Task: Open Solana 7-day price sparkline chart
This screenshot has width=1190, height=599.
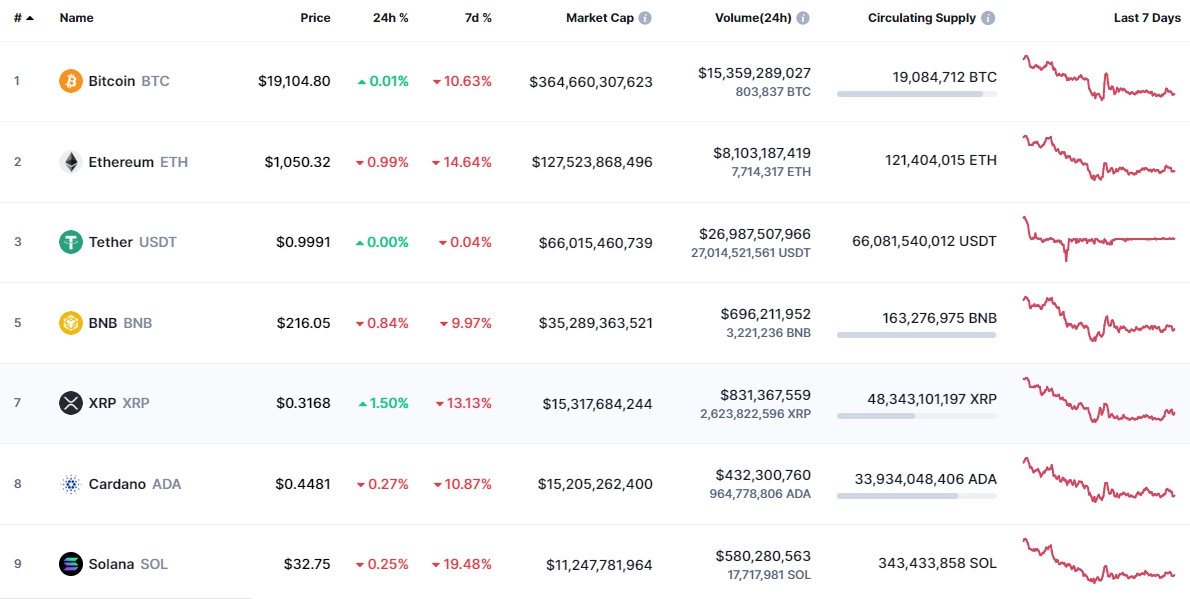Action: click(x=1099, y=560)
